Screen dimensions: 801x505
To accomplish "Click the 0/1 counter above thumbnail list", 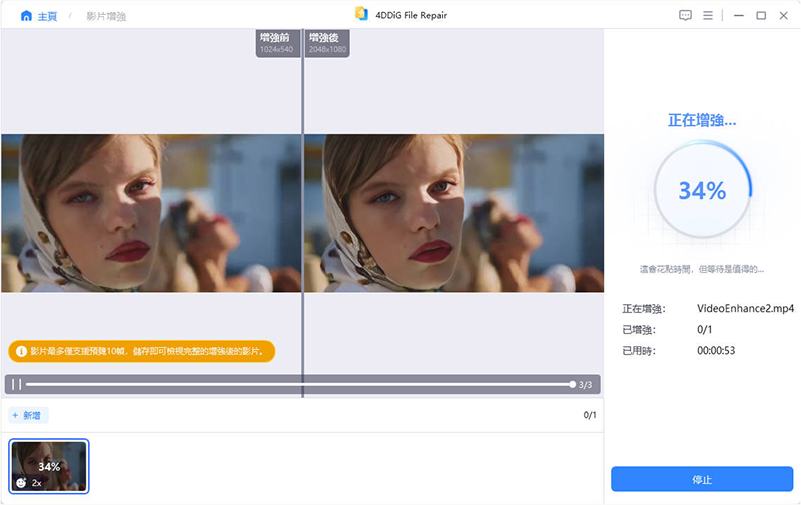I will tap(590, 415).
